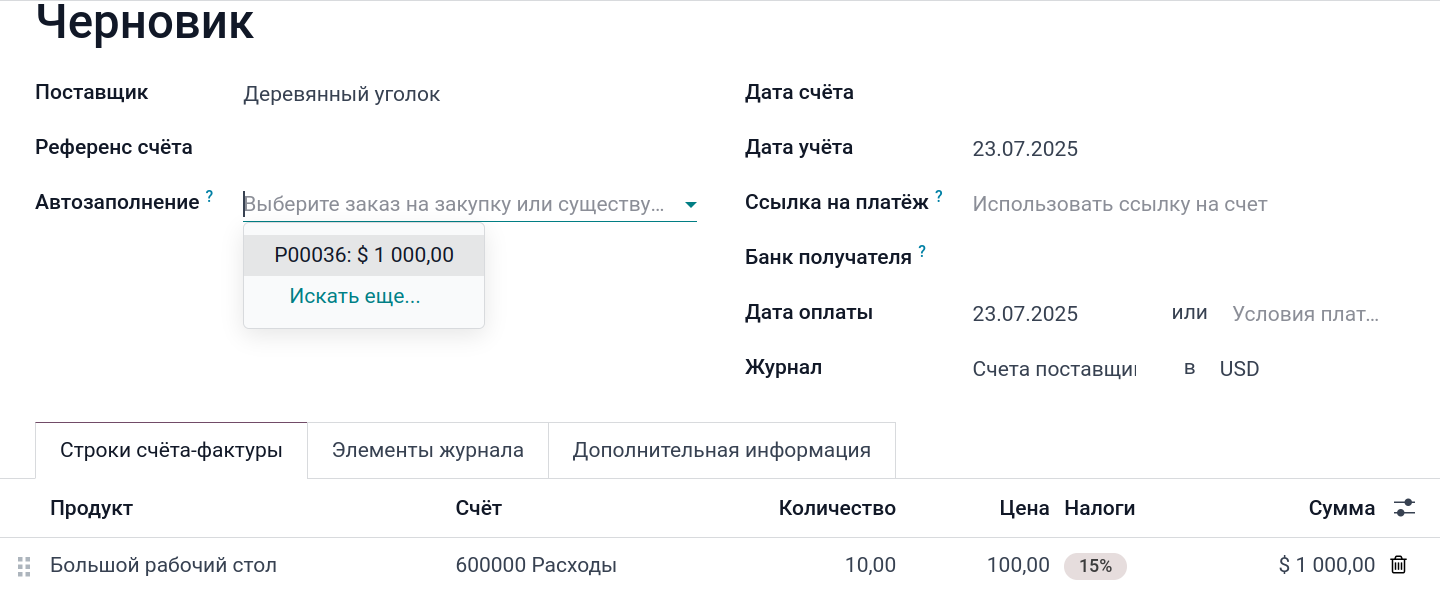Click the 15% tax tag
The height and width of the screenshot is (593, 1440).
[1095, 566]
